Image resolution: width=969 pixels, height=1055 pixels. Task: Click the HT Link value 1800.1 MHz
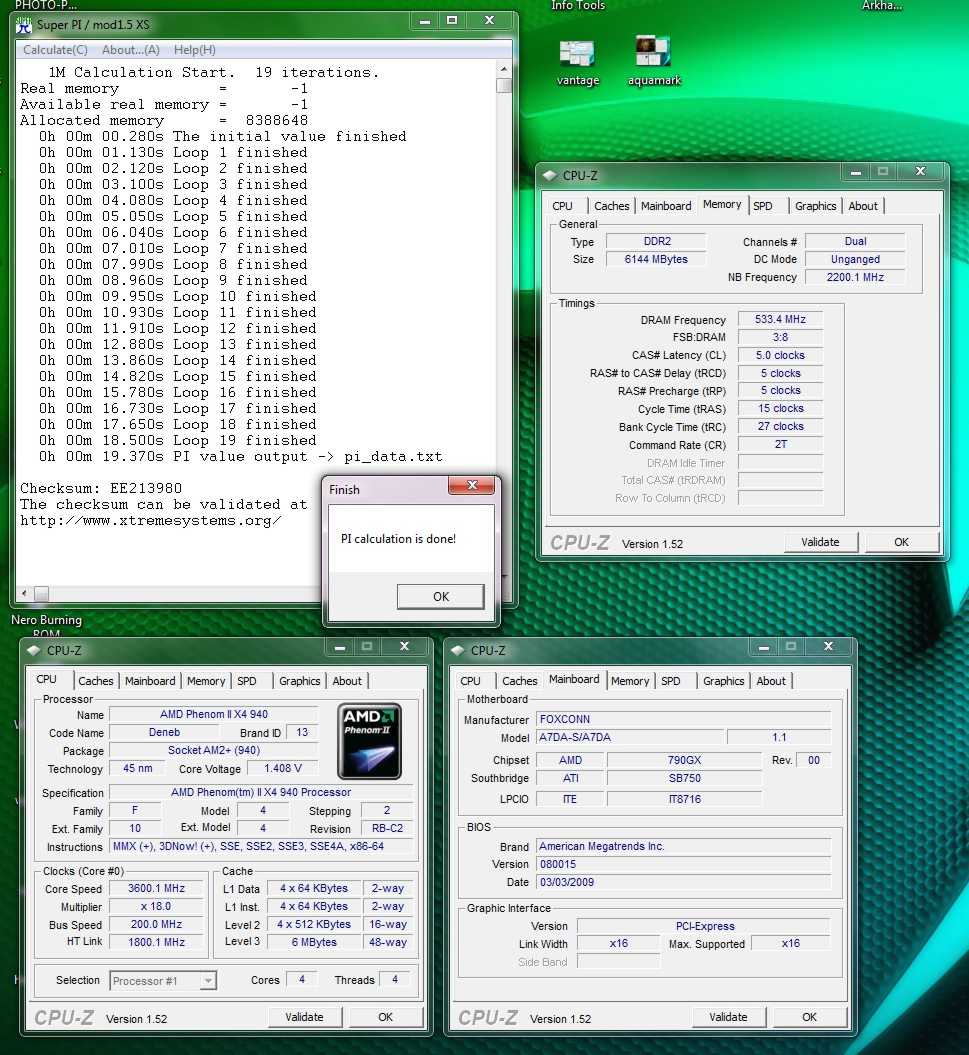pyautogui.click(x=156, y=942)
